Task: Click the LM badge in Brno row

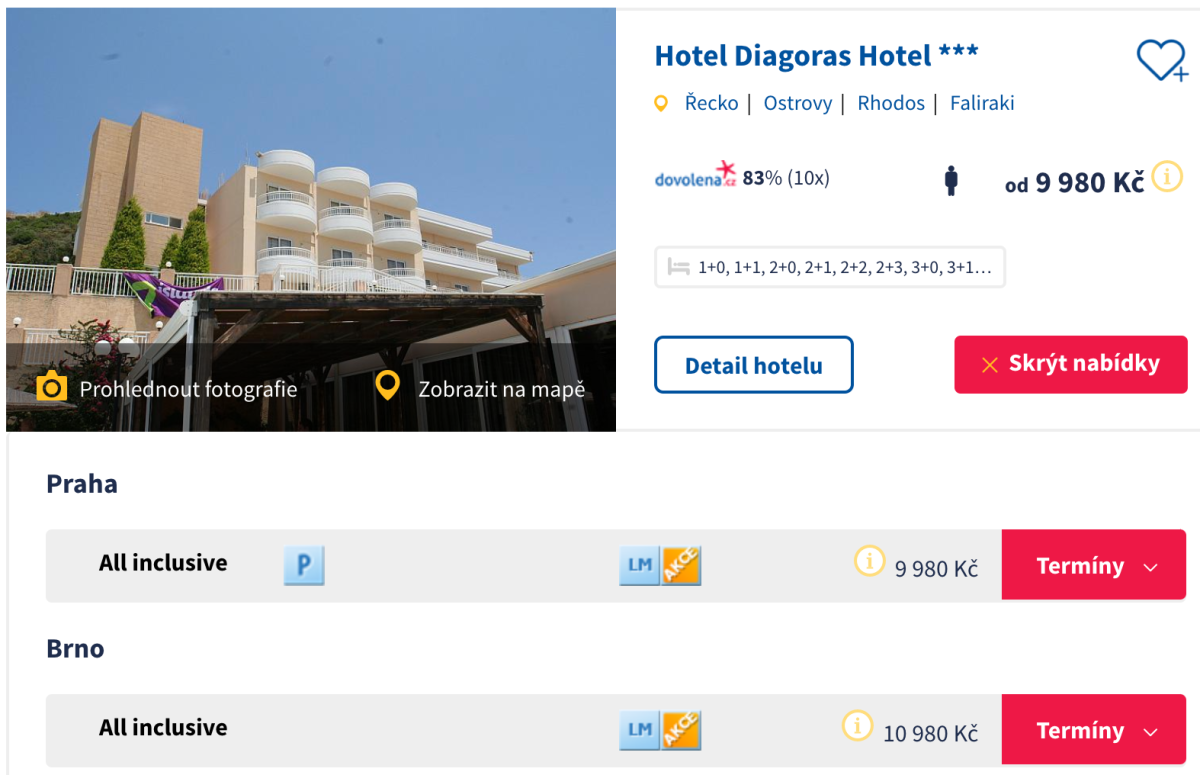Action: tap(640, 731)
